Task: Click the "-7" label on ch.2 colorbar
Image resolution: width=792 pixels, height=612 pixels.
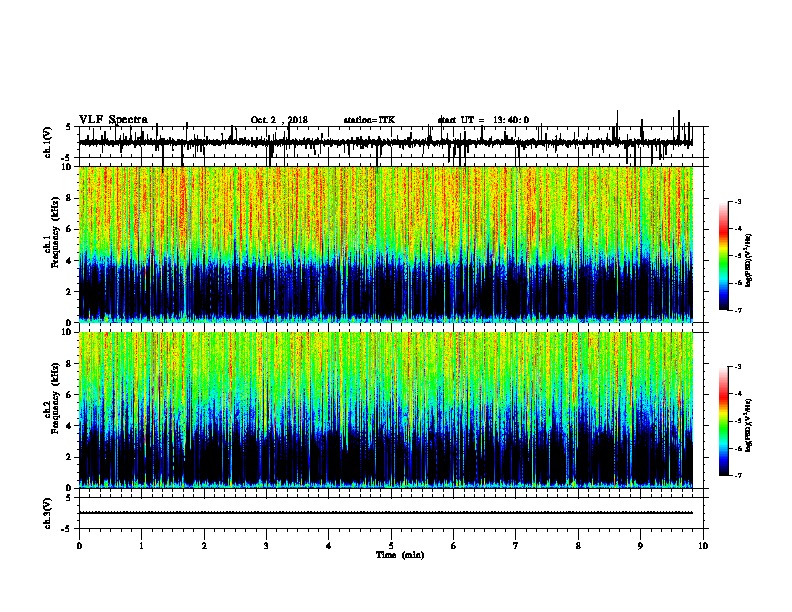Action: [x=738, y=476]
